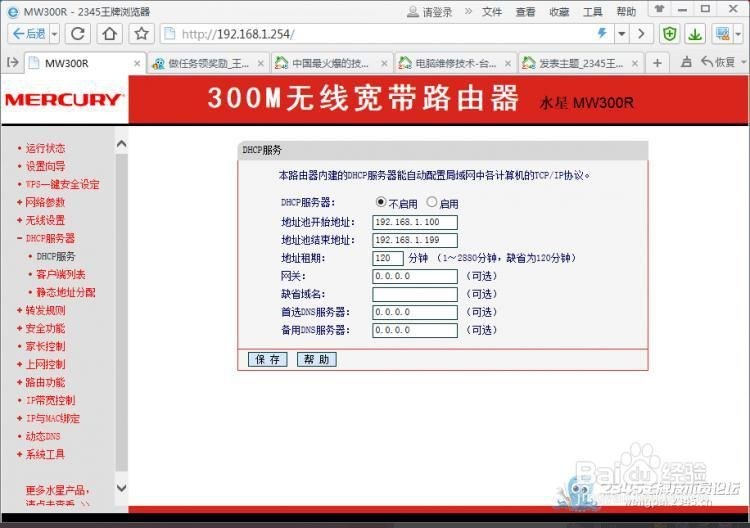Viewport: 750px width, 528px height.
Task: Expand the 安全功能 menu
Action: pyautogui.click(x=45, y=329)
